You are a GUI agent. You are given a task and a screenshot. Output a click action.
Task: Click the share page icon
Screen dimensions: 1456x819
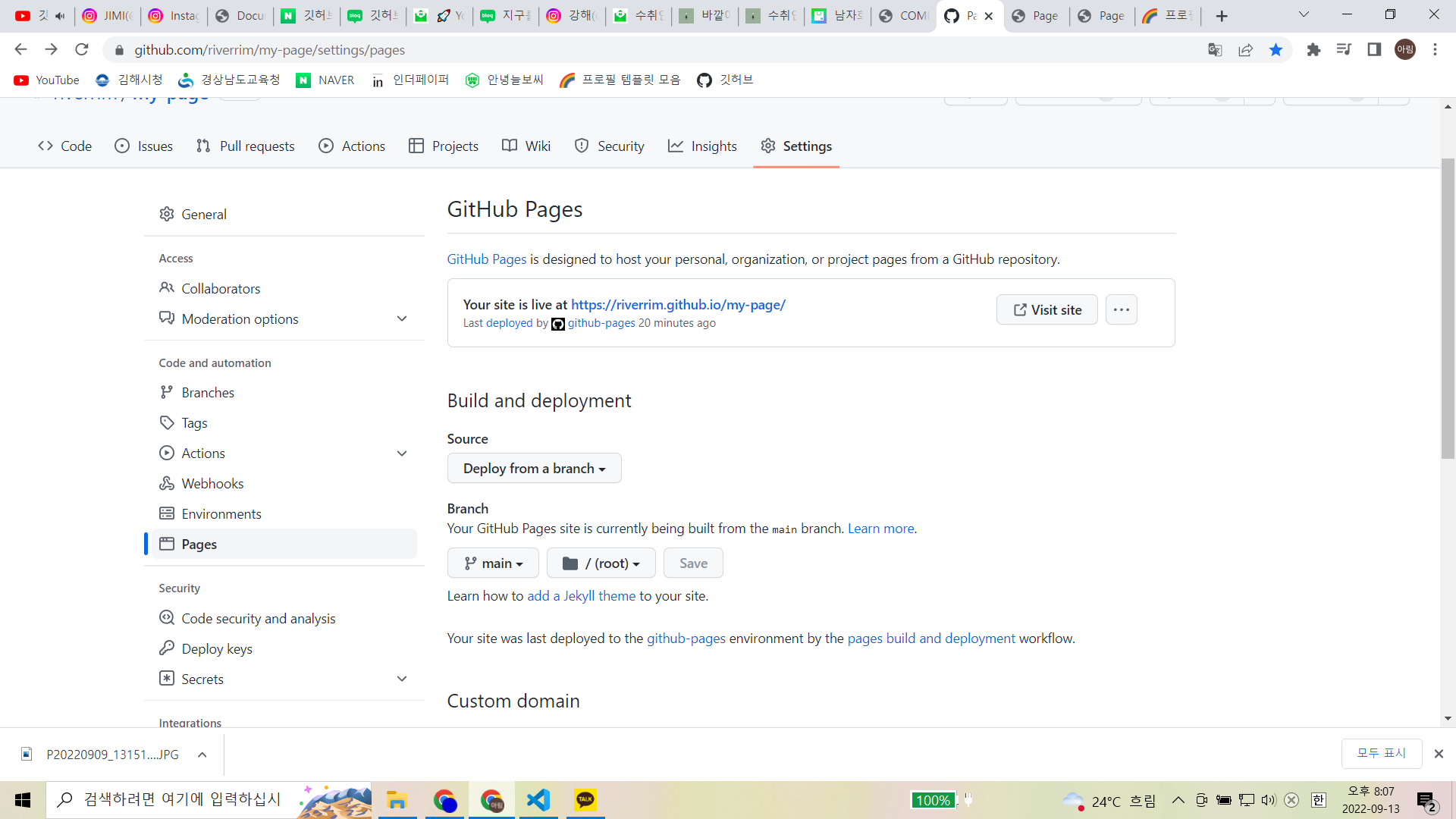[x=1245, y=49]
